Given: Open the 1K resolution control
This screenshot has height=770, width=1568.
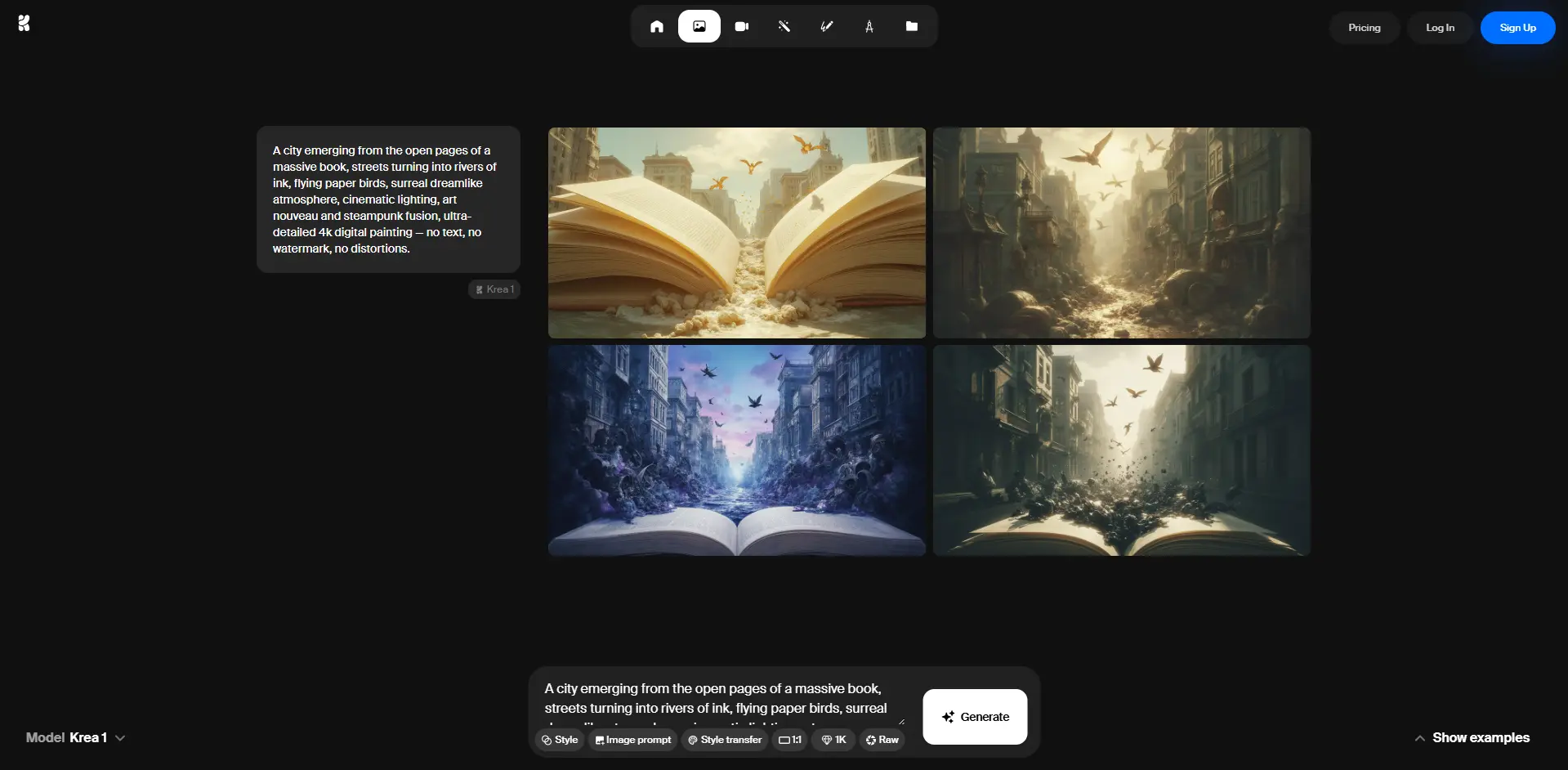Looking at the screenshot, I should (832, 740).
